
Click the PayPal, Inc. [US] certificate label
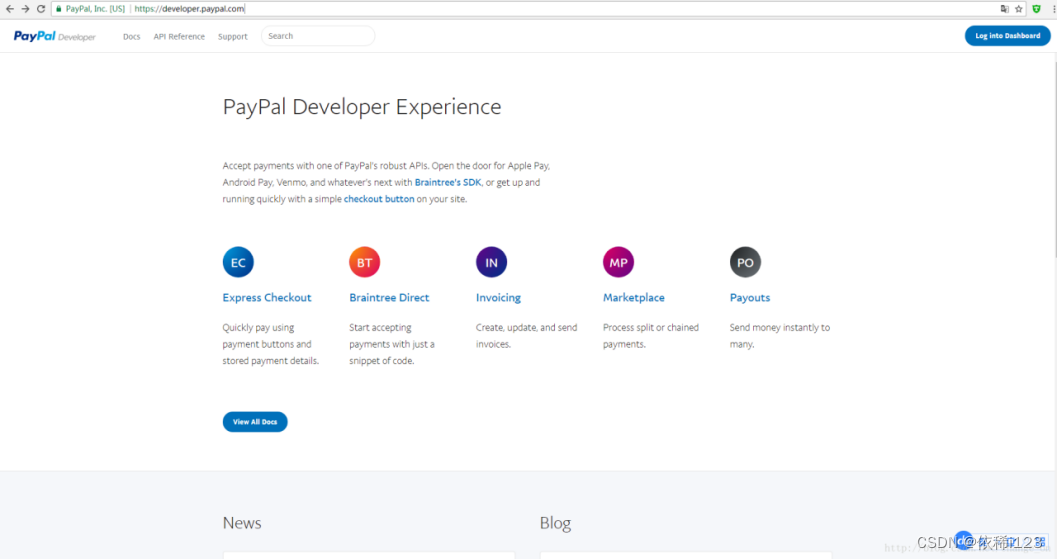click(x=95, y=9)
